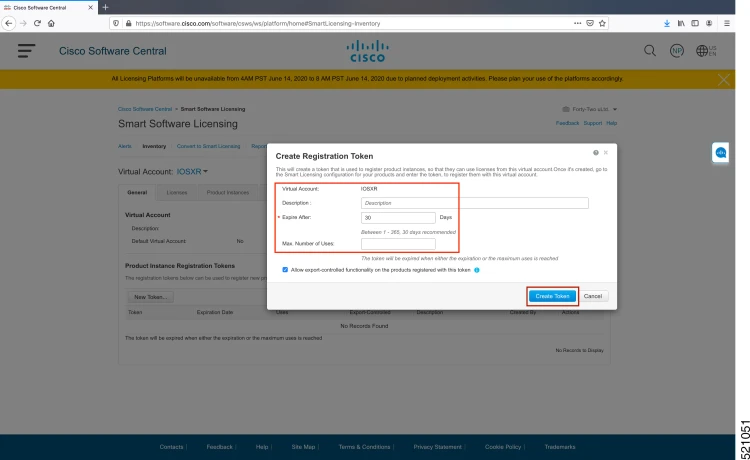The image size is (750, 460).
Task: Open the browser page actions ellipsis menu
Action: (577, 23)
